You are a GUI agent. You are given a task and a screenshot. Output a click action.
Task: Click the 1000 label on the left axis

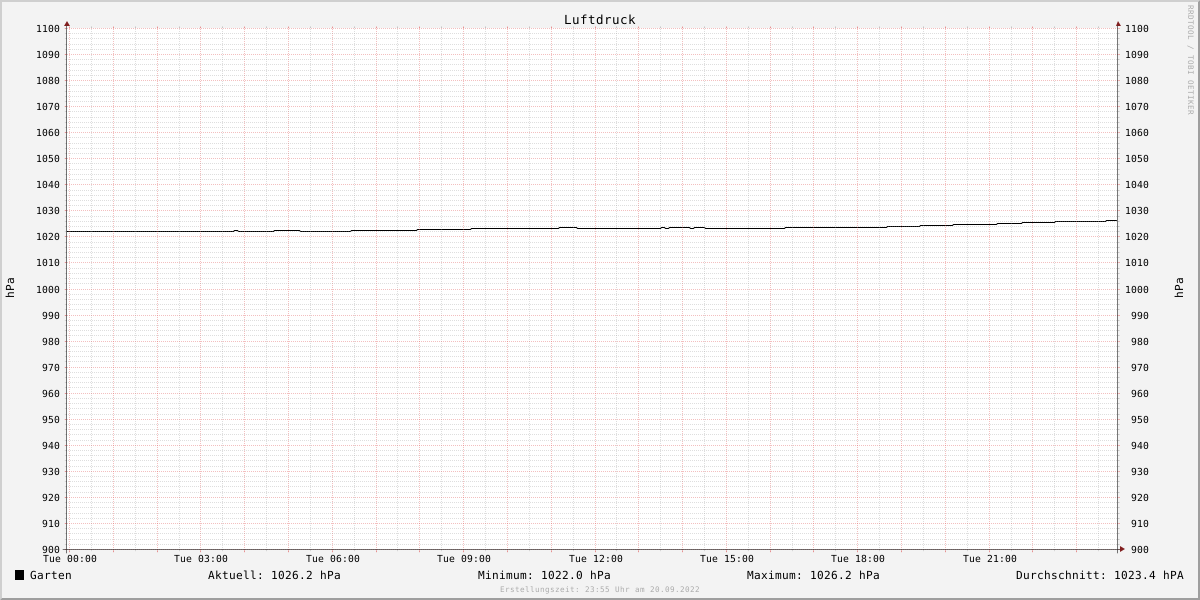pyautogui.click(x=47, y=290)
